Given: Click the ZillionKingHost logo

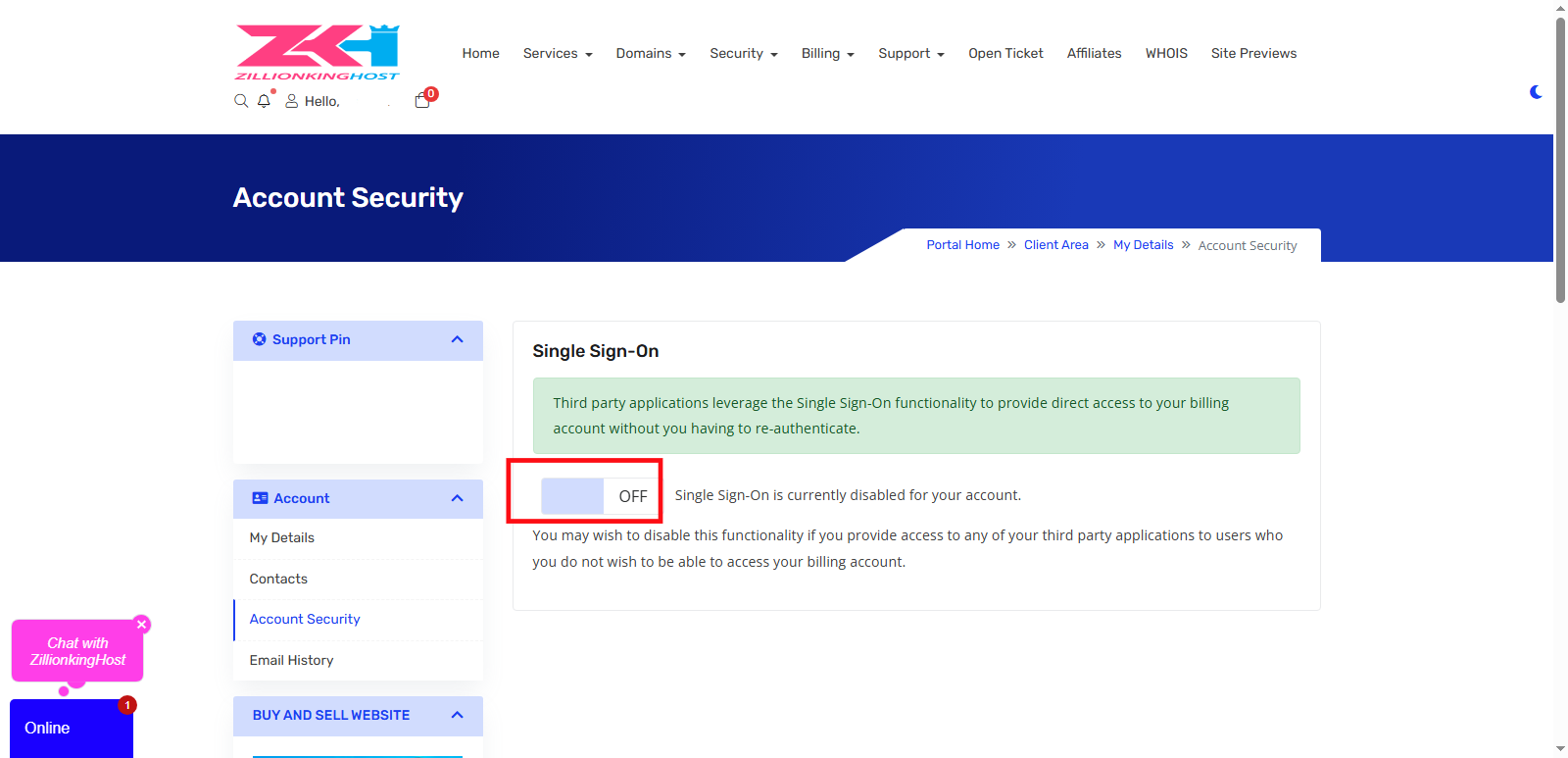Looking at the screenshot, I should tap(318, 53).
